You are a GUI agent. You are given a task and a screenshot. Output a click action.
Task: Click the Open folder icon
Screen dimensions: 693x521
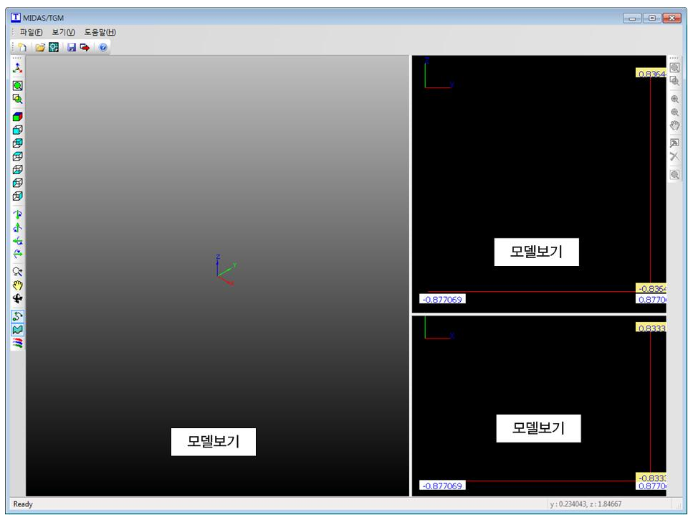(40, 47)
